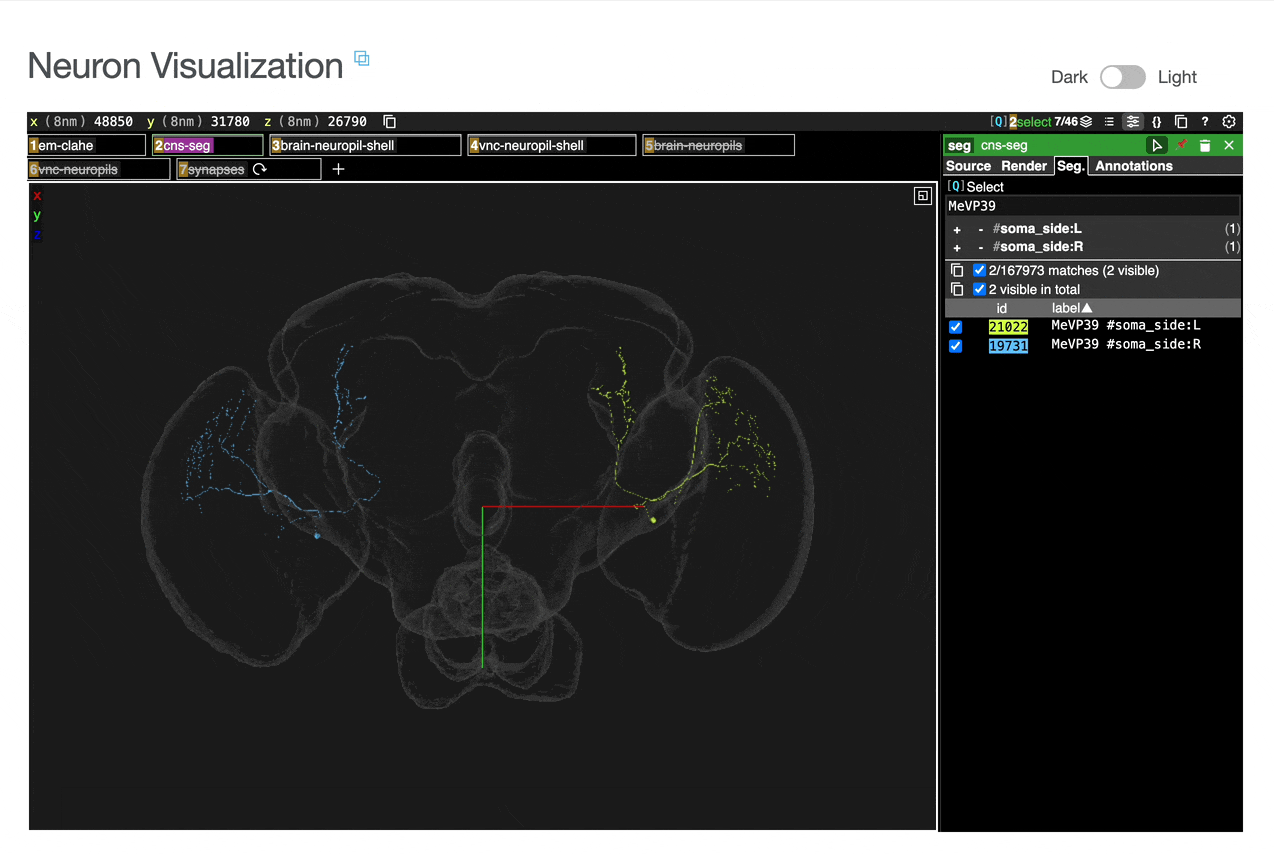The width and height of the screenshot is (1274, 854).
Task: Toggle the '2 visible in total' checkbox
Action: (x=979, y=289)
